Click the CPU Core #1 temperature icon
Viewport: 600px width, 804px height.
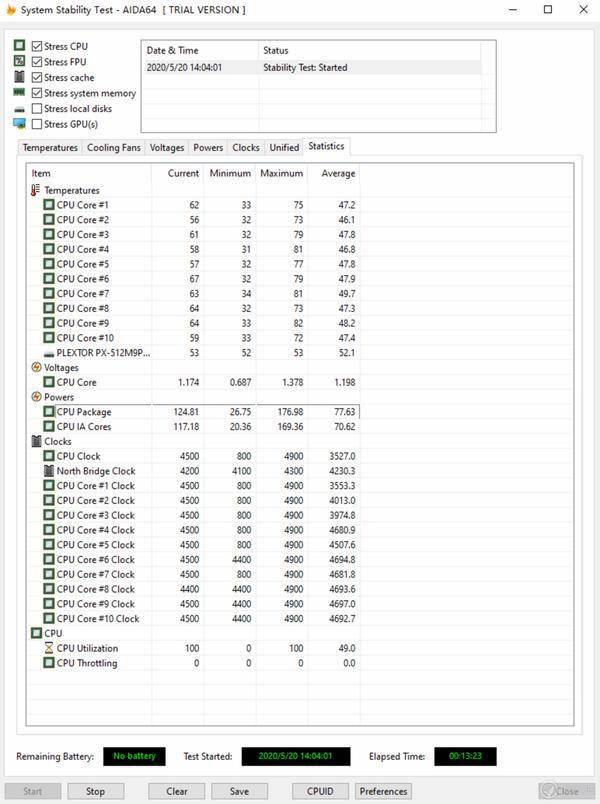tap(49, 205)
